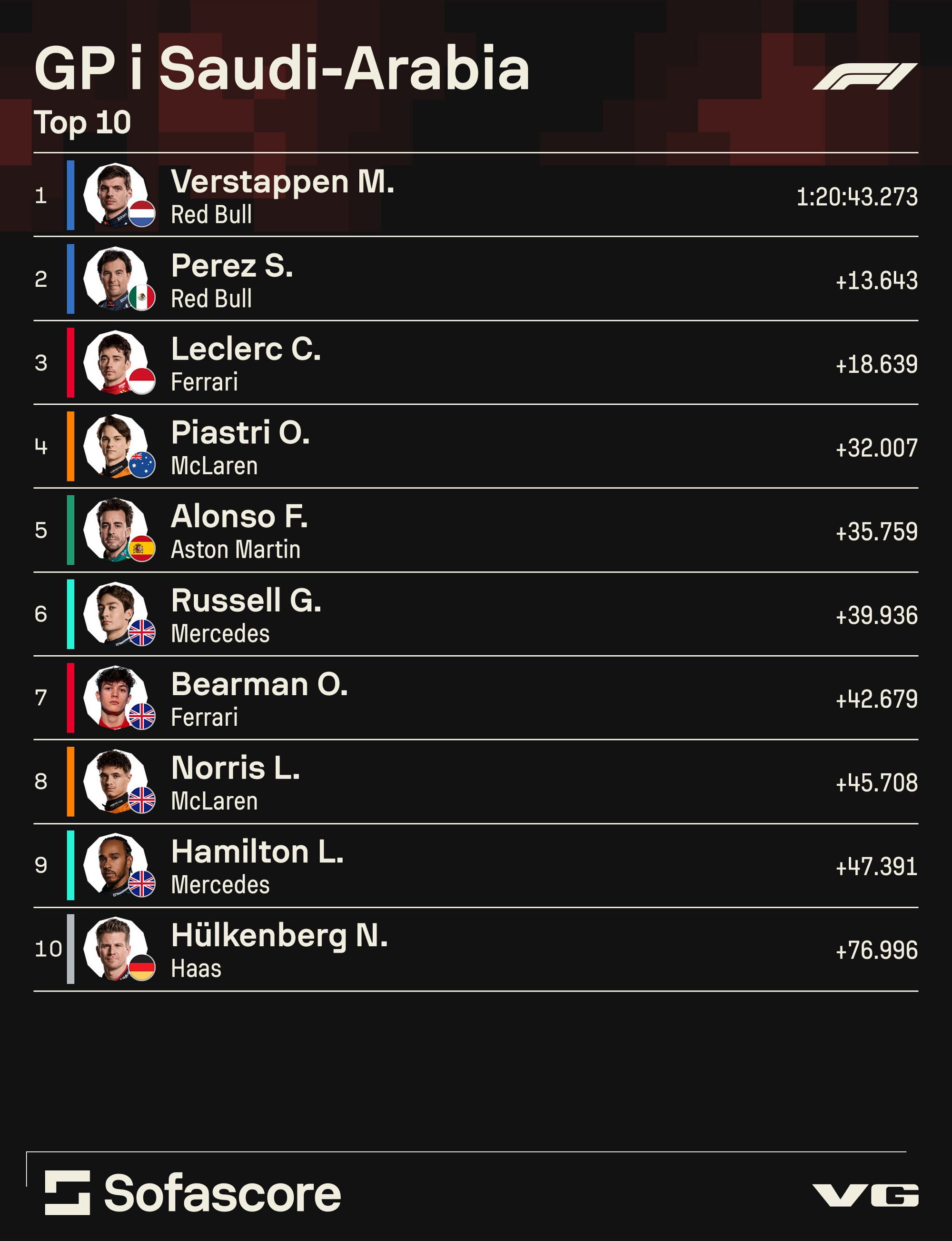Click the Sofascore logo icon

click(68, 1192)
